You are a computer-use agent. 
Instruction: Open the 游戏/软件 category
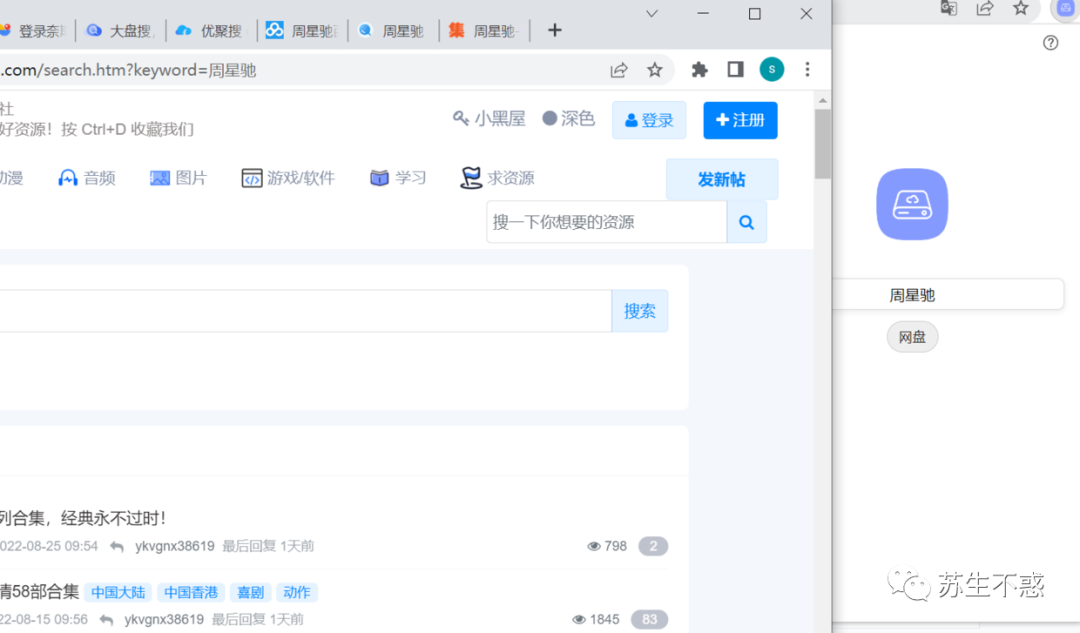pos(288,178)
